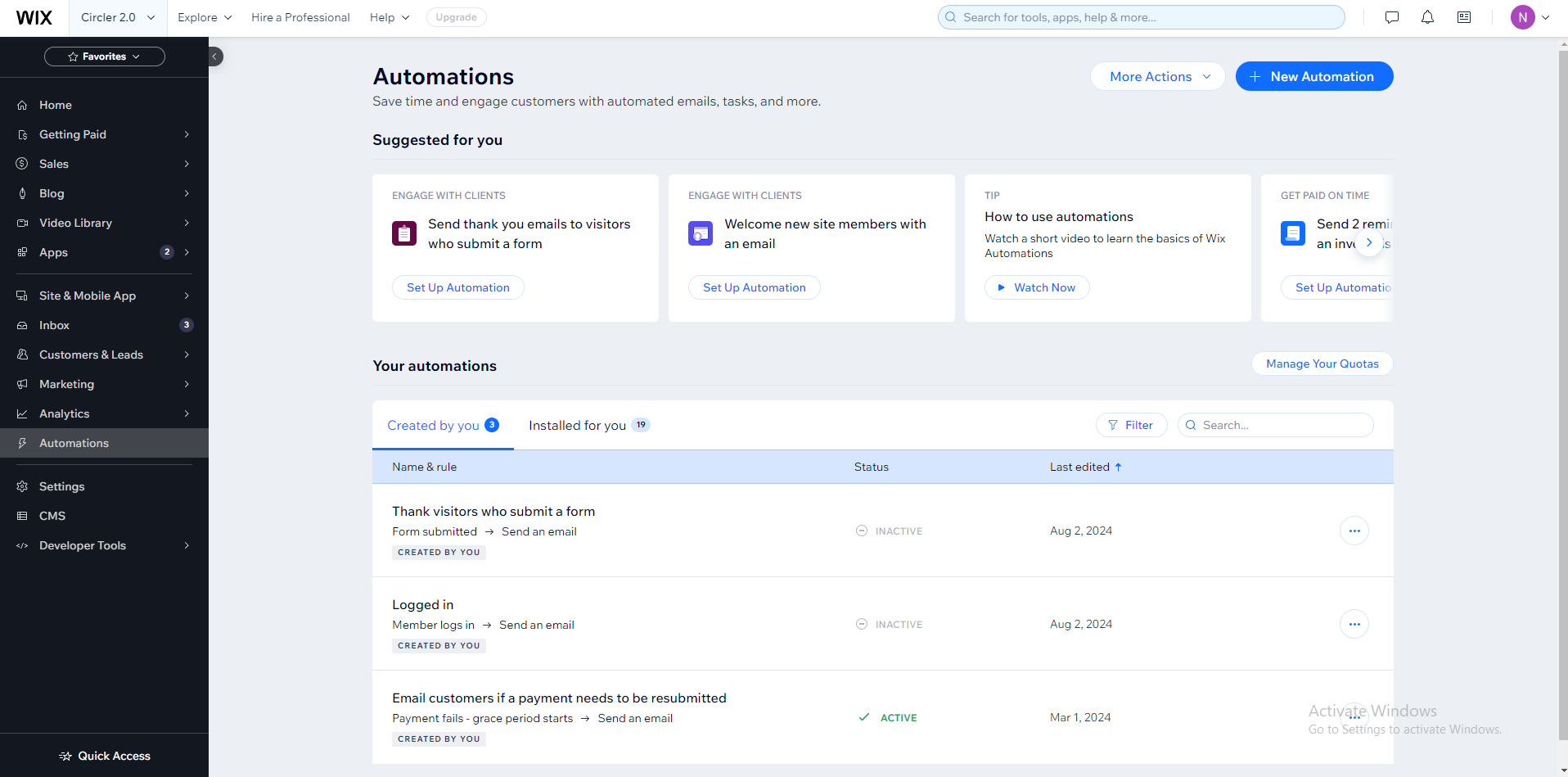1568x777 pixels.
Task: Click the New Automation button
Action: [1313, 76]
